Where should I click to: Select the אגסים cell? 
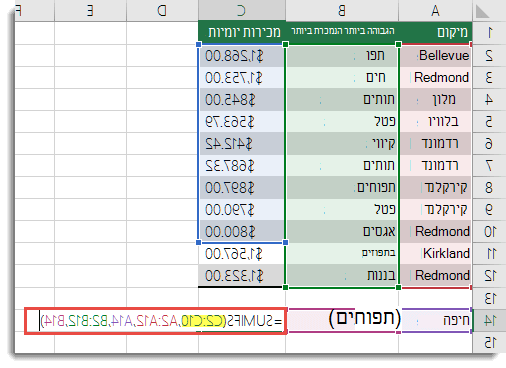pos(342,231)
